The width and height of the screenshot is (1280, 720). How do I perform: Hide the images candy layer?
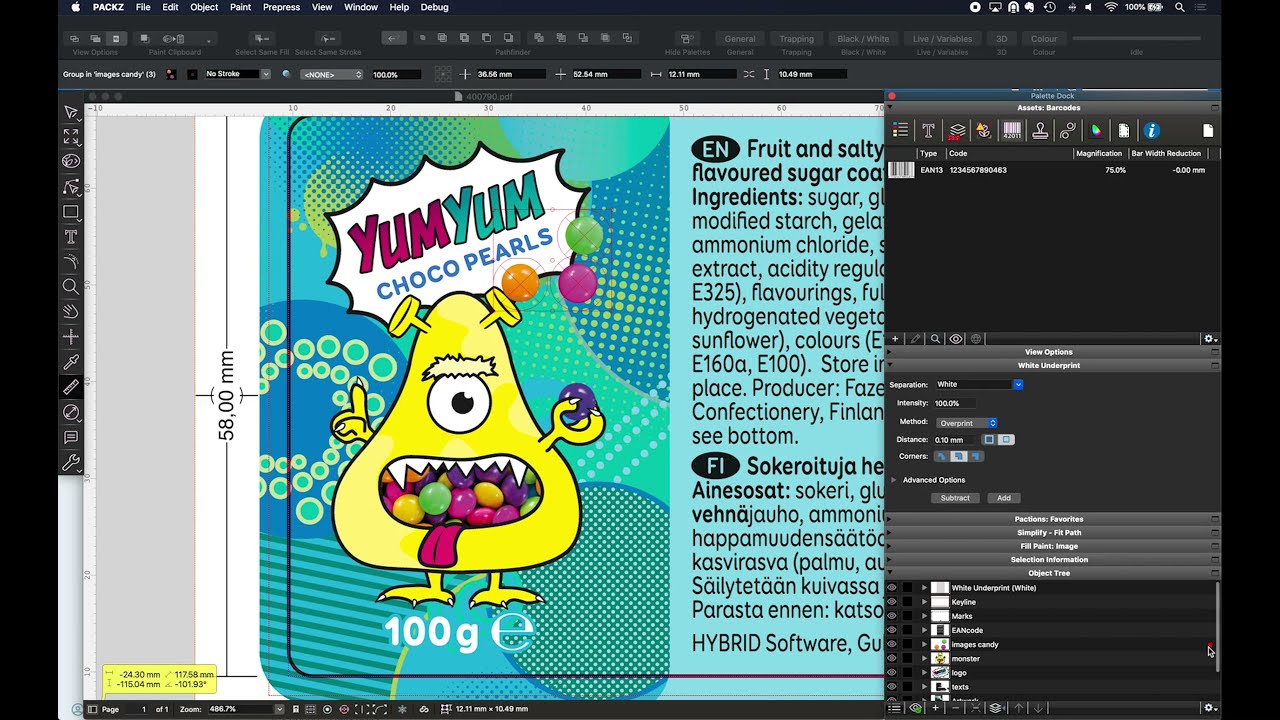click(x=892, y=644)
